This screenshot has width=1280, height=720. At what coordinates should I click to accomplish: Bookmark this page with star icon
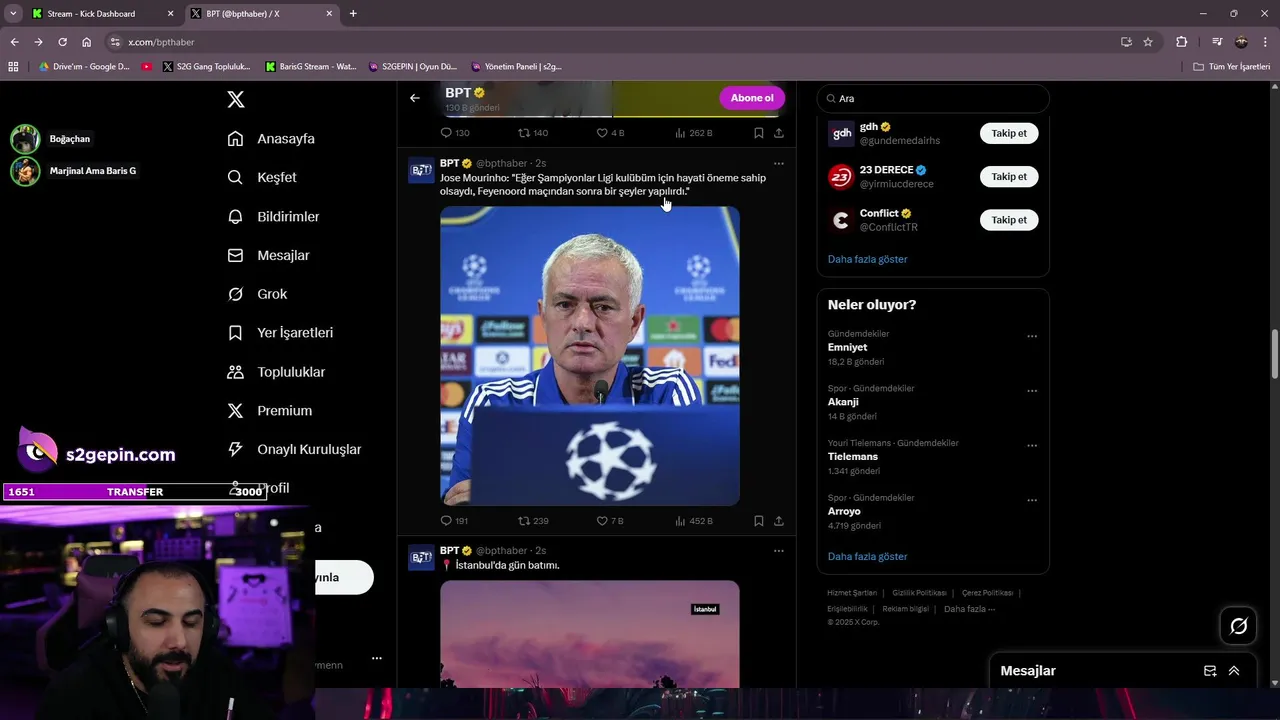pyautogui.click(x=1148, y=42)
